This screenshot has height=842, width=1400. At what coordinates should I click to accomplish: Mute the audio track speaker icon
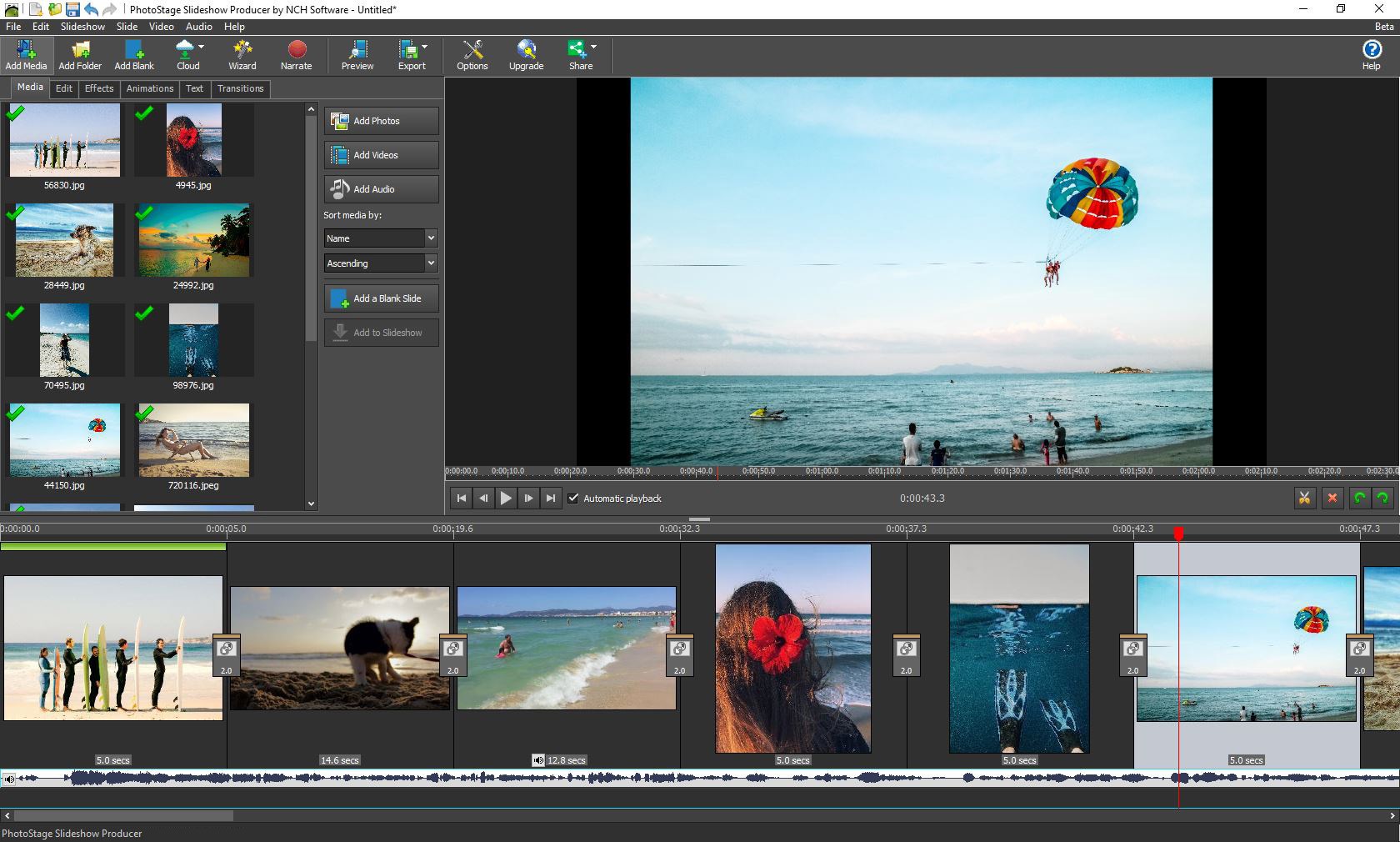9,779
